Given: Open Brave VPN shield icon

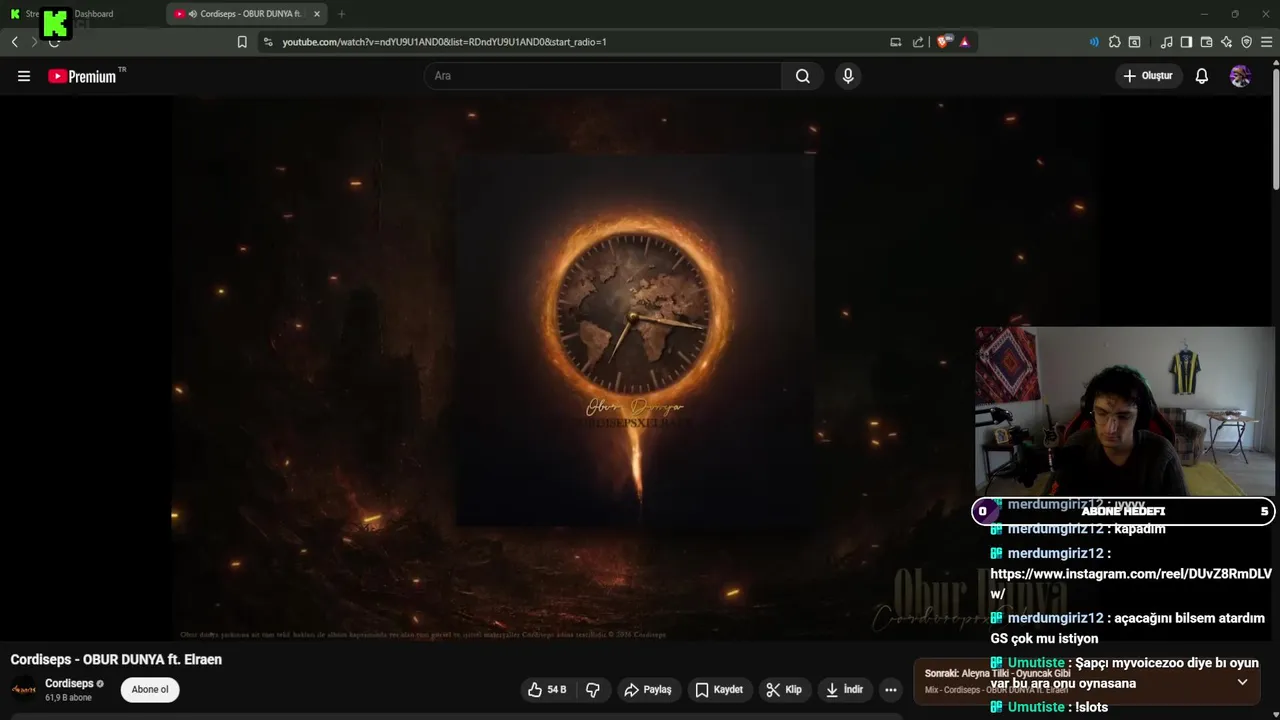Looking at the screenshot, I should pyautogui.click(x=1246, y=42).
